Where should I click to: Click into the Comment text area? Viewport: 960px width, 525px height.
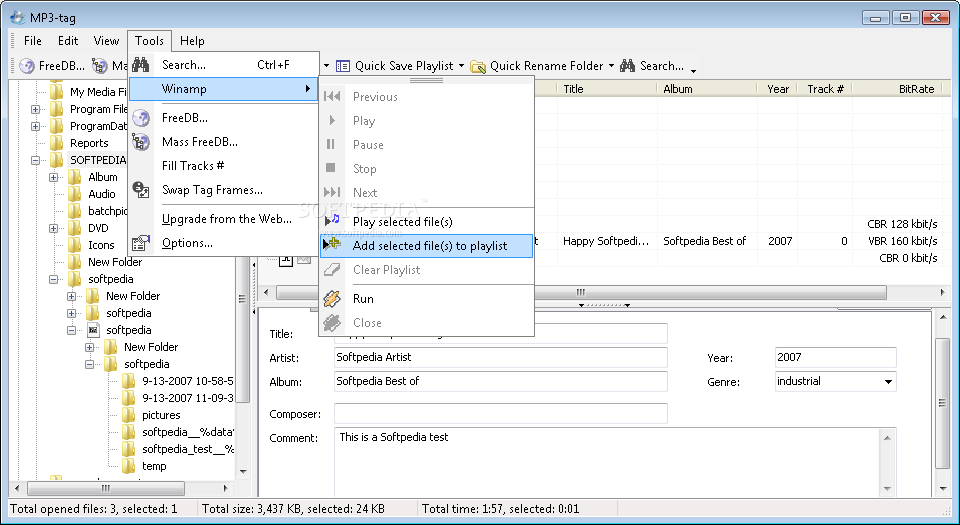(x=609, y=463)
